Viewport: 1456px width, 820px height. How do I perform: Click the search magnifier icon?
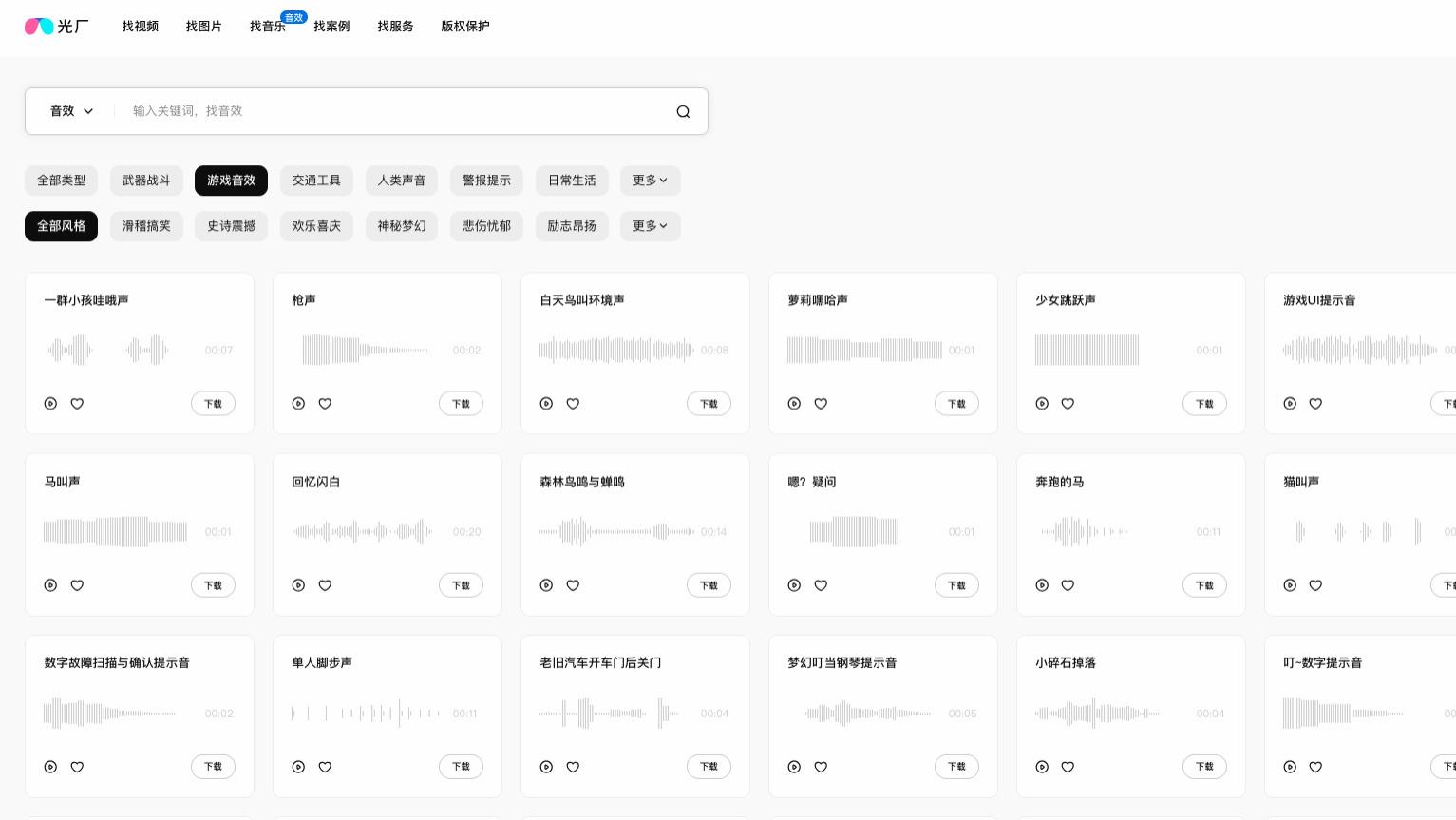point(683,111)
